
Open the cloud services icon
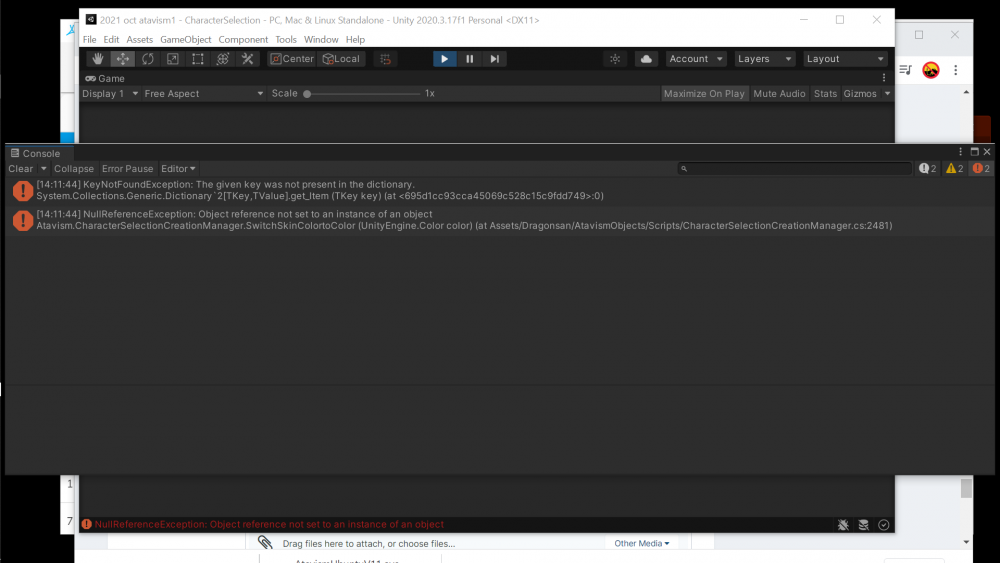646,59
